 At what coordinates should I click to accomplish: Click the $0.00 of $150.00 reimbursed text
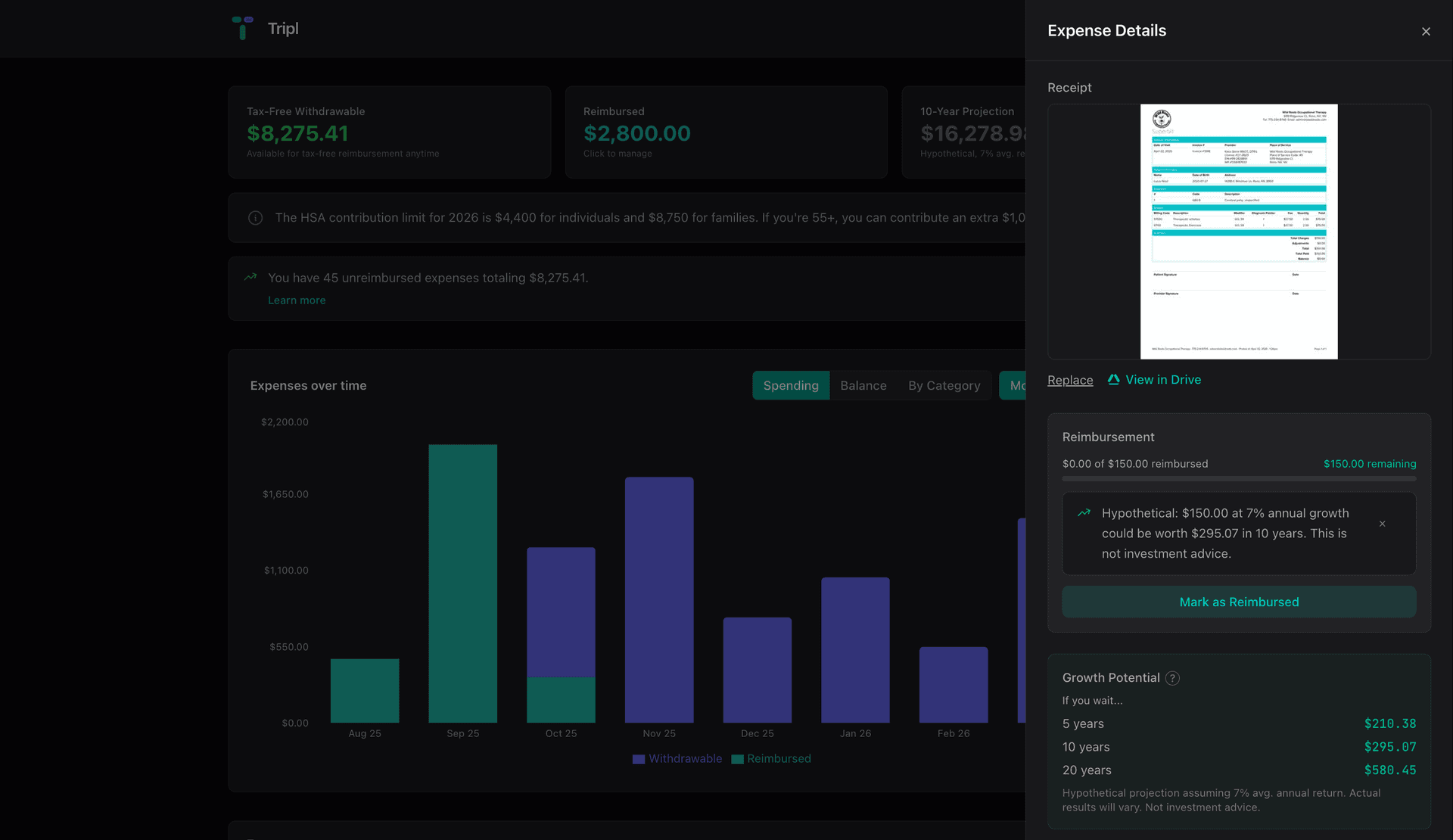(x=1135, y=464)
